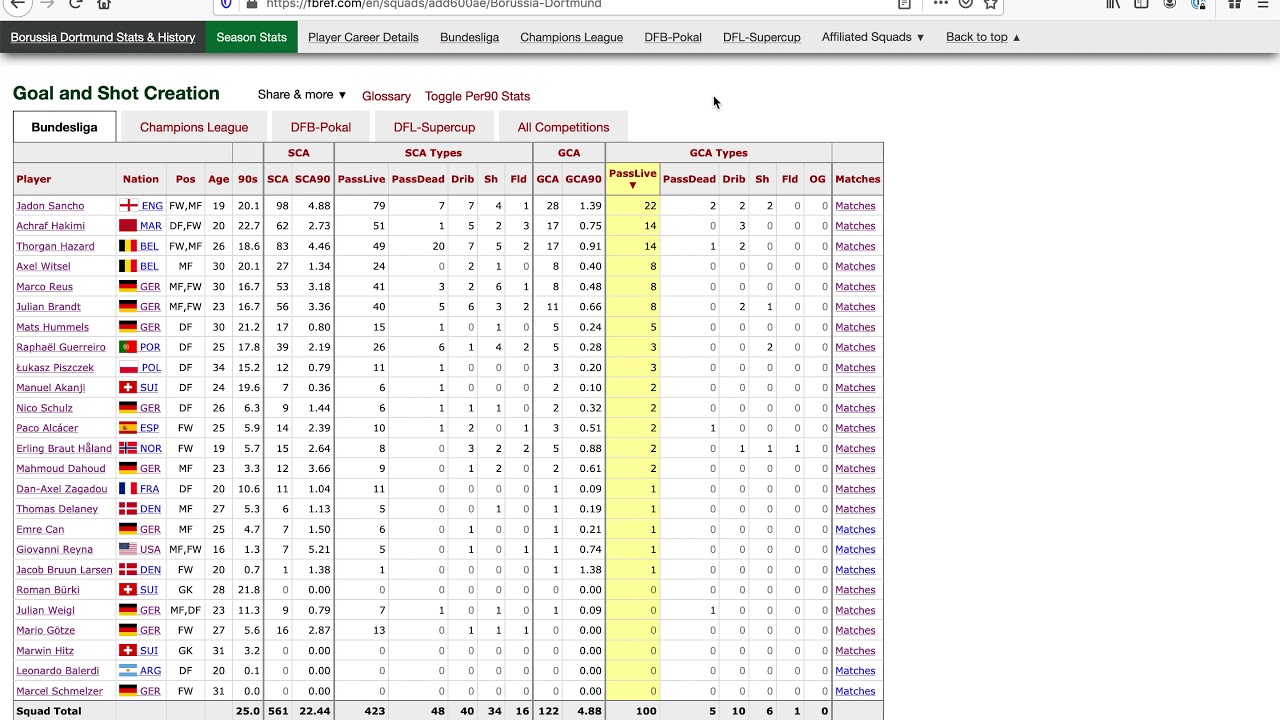Open Erling Braut Håland's player page
The width and height of the screenshot is (1280, 720).
64,448
